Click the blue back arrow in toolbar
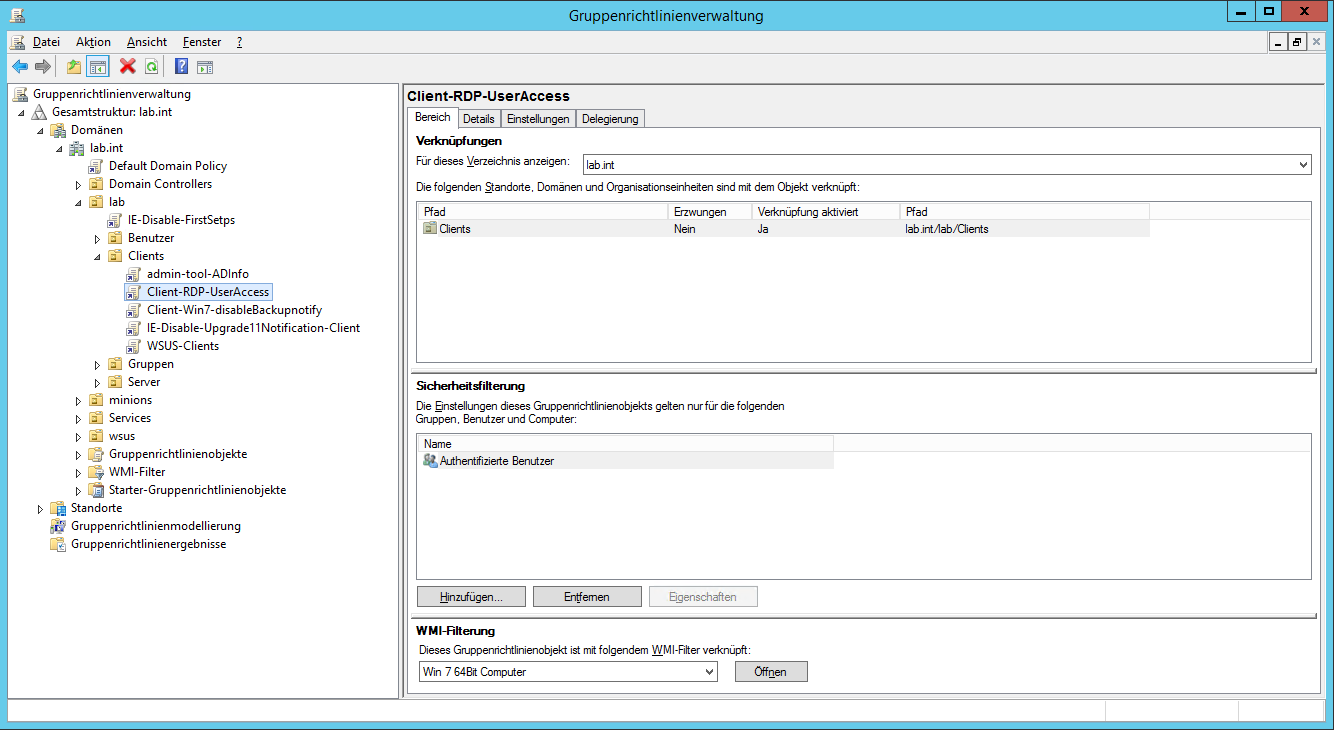Image resolution: width=1334 pixels, height=730 pixels. [20, 67]
